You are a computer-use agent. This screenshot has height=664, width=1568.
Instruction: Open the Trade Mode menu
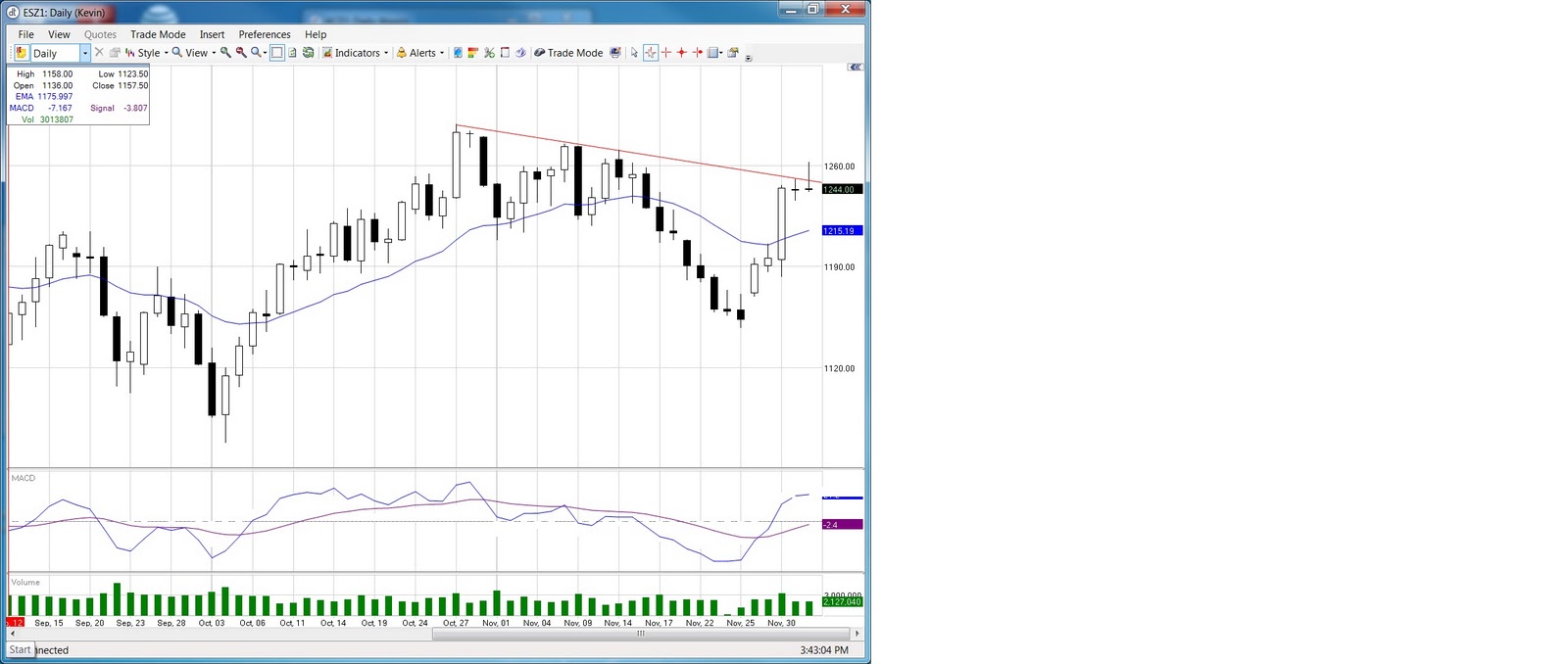pyautogui.click(x=158, y=34)
